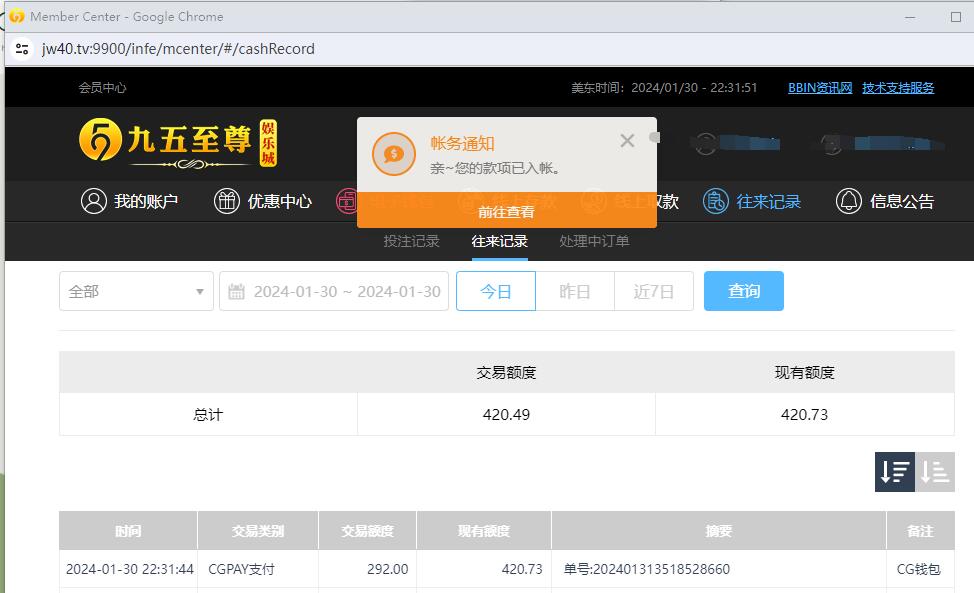The width and height of the screenshot is (974, 593).
Task: Click the 现有额度 table column header
Action: [x=484, y=531]
